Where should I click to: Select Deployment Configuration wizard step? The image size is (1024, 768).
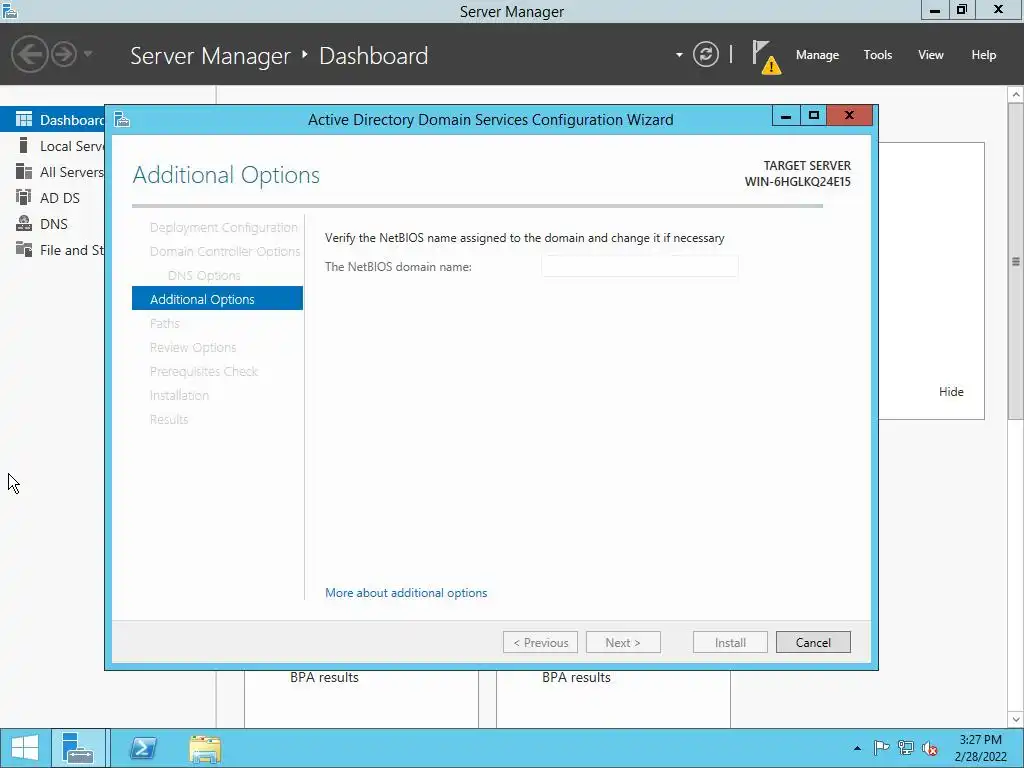(223, 227)
